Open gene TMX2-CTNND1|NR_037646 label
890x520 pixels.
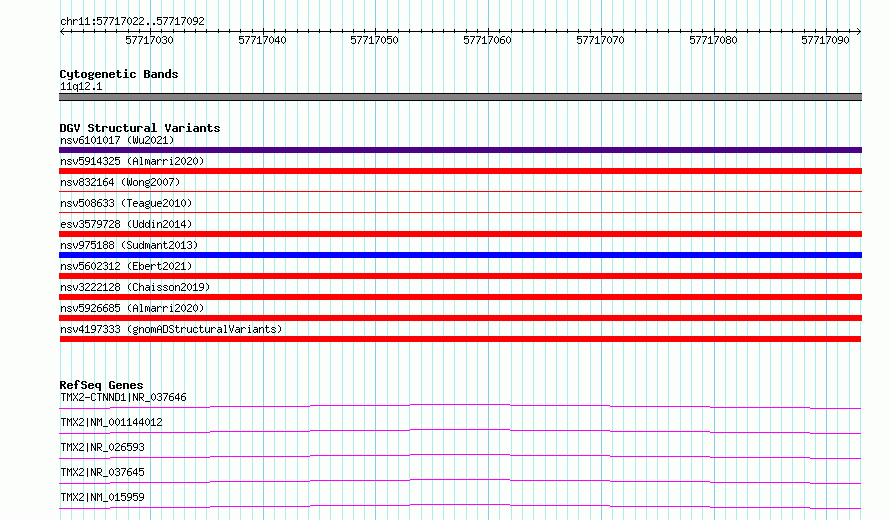point(123,397)
